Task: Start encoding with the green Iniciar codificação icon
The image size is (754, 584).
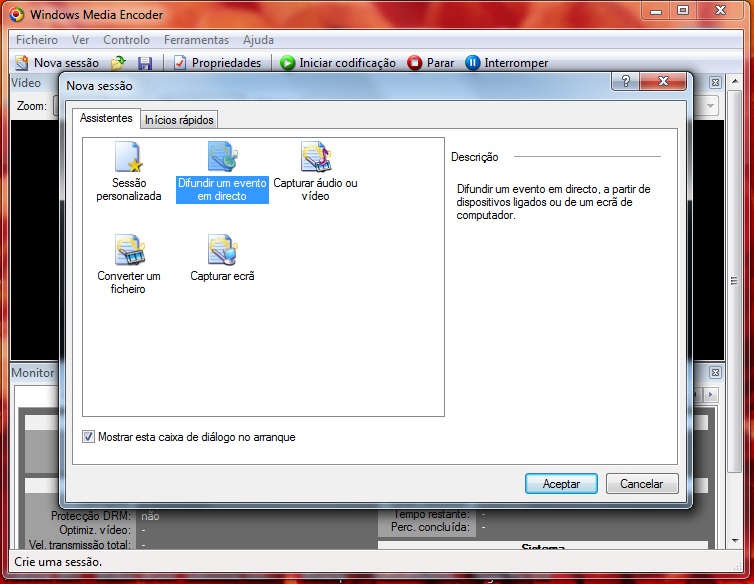Action: coord(288,63)
